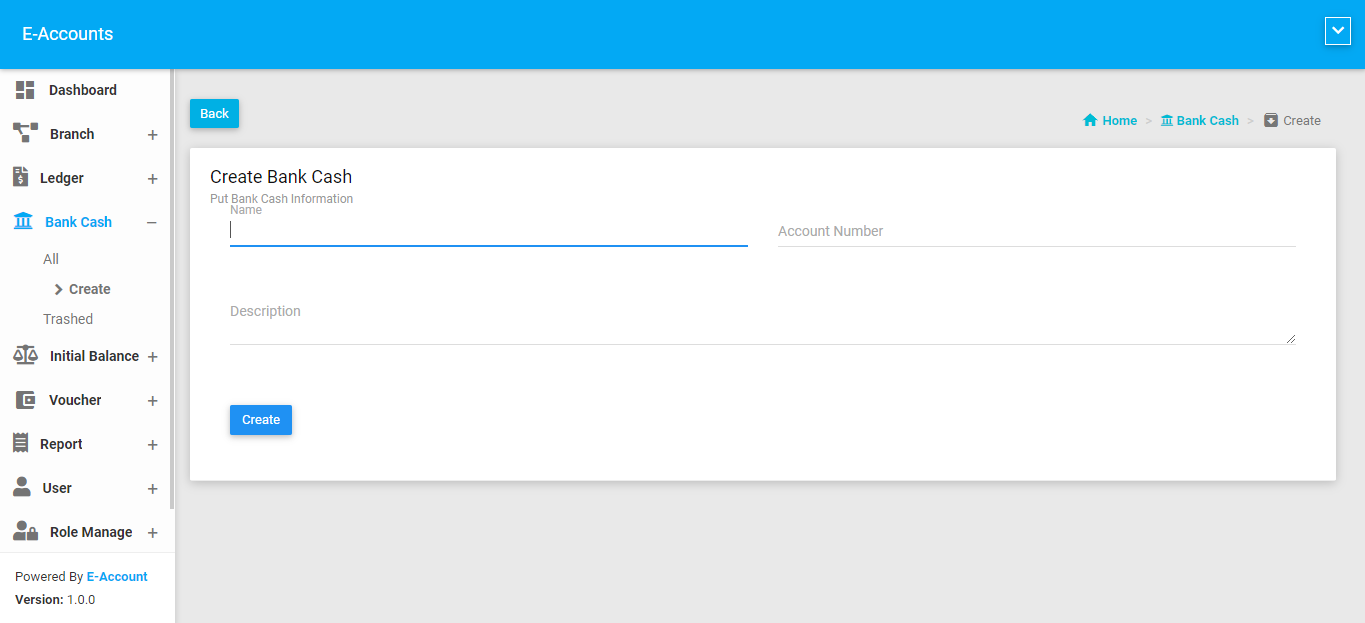The image size is (1365, 623).
Task: Click the Ledger document icon
Action: click(20, 177)
